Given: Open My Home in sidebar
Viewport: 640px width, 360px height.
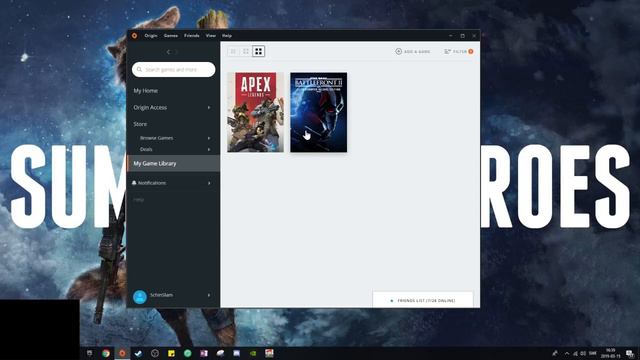Looking at the screenshot, I should point(146,91).
